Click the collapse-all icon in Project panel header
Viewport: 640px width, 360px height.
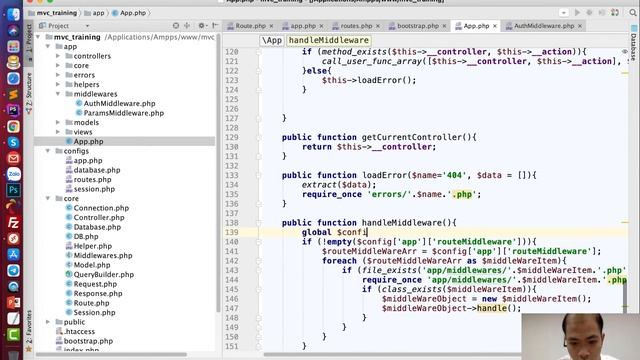(x=187, y=26)
